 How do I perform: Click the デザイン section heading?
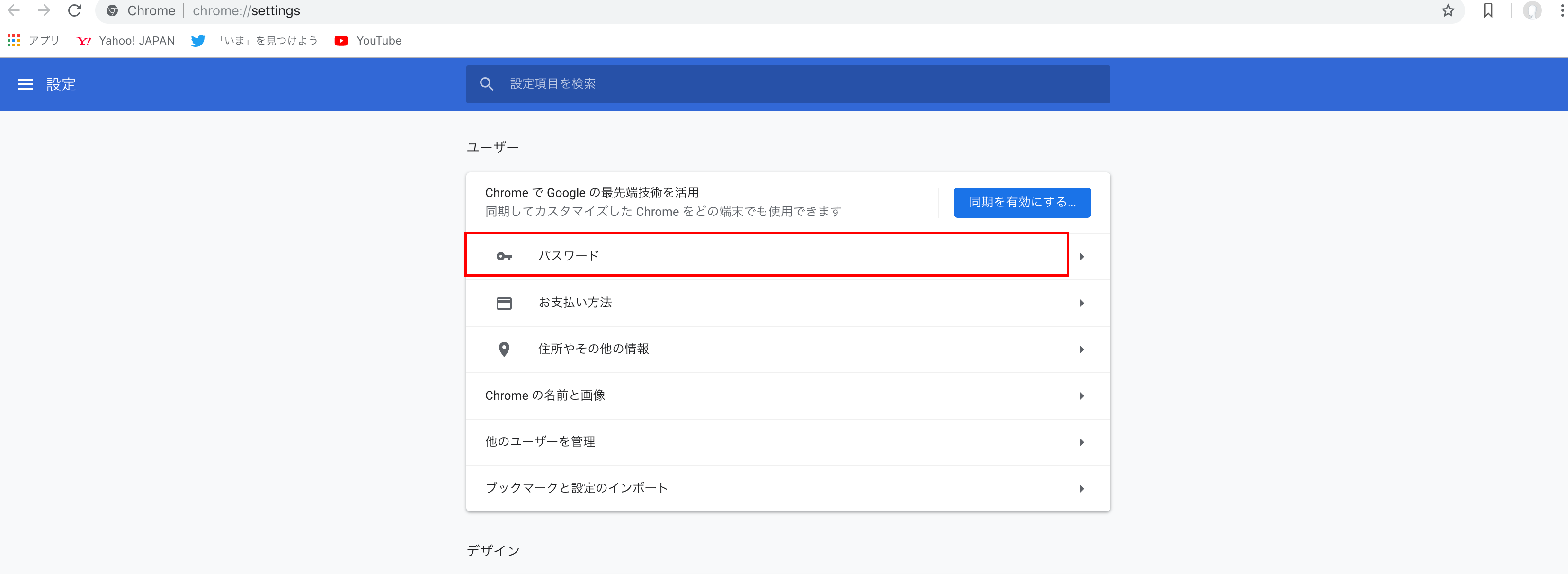coord(493,551)
